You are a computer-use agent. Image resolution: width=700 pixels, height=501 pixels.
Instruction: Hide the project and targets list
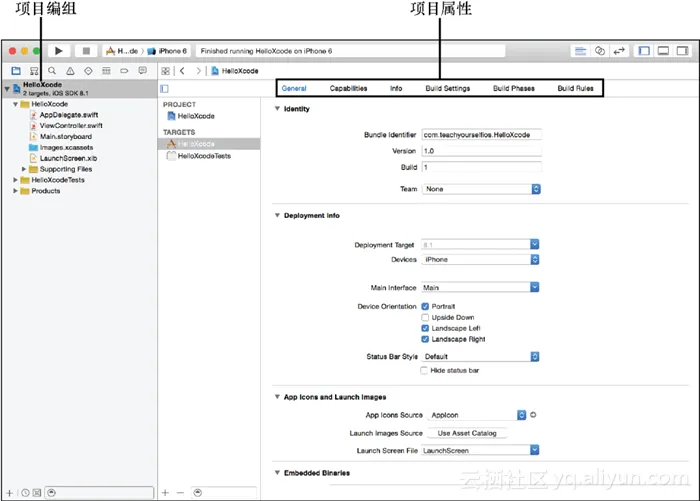(x=164, y=88)
